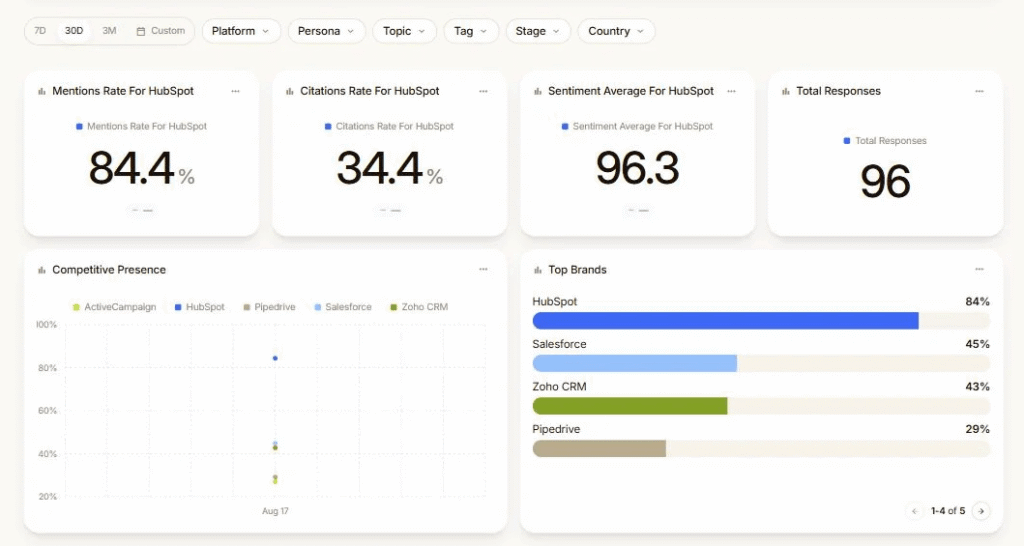
Task: Toggle Zoho CRM series in chart legend
Action: 419,307
